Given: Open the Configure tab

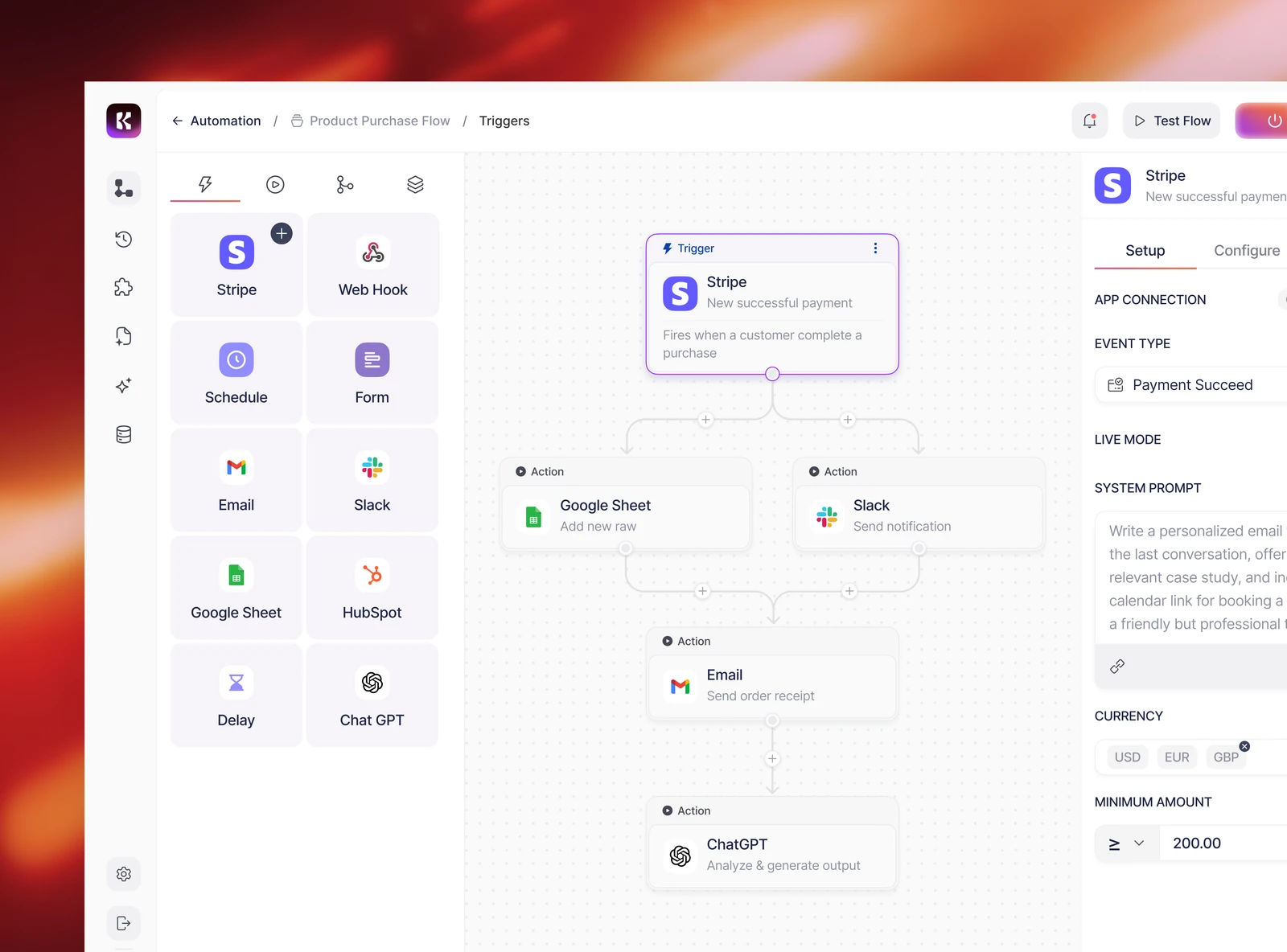Looking at the screenshot, I should [x=1247, y=250].
